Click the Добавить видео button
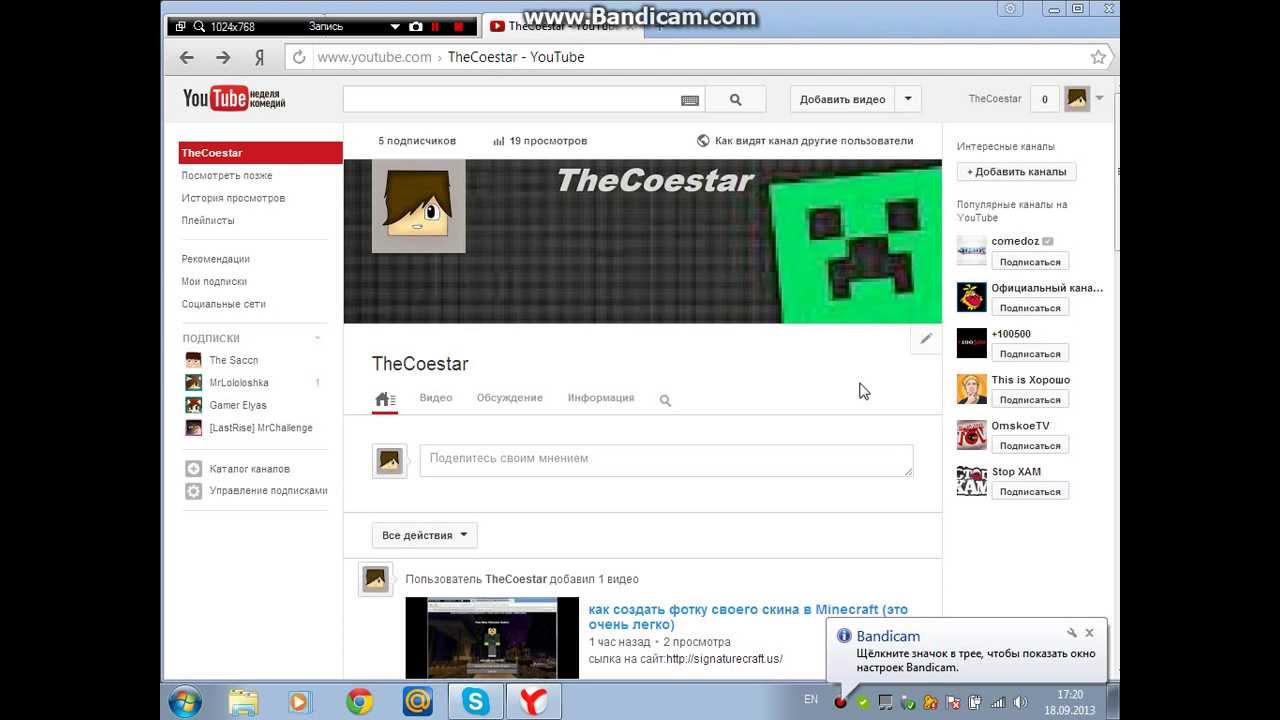The image size is (1280, 720). coord(843,99)
